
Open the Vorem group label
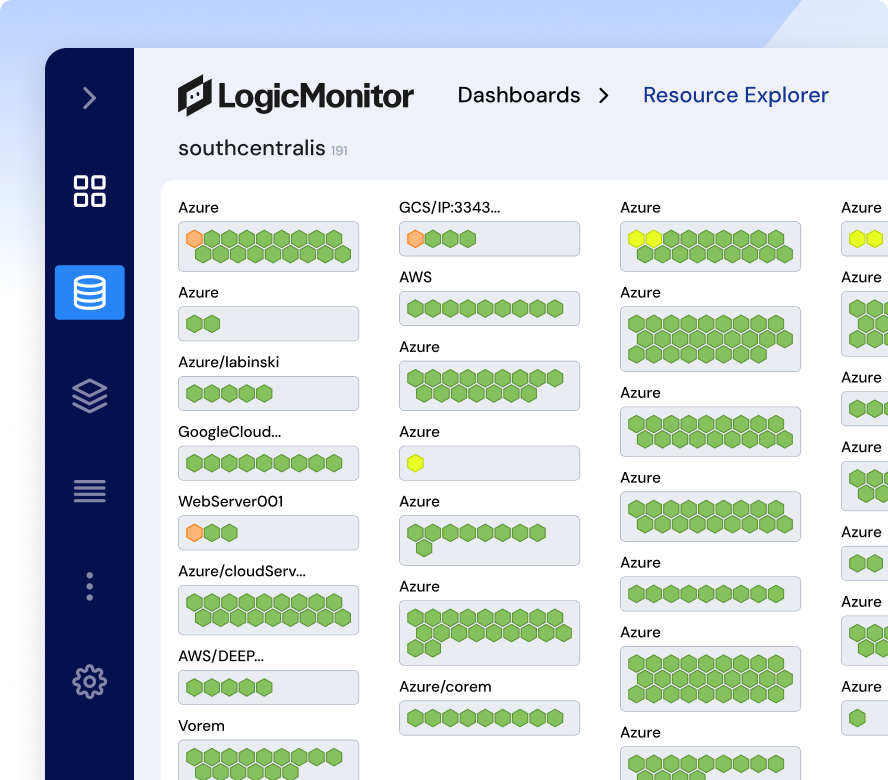(x=202, y=726)
